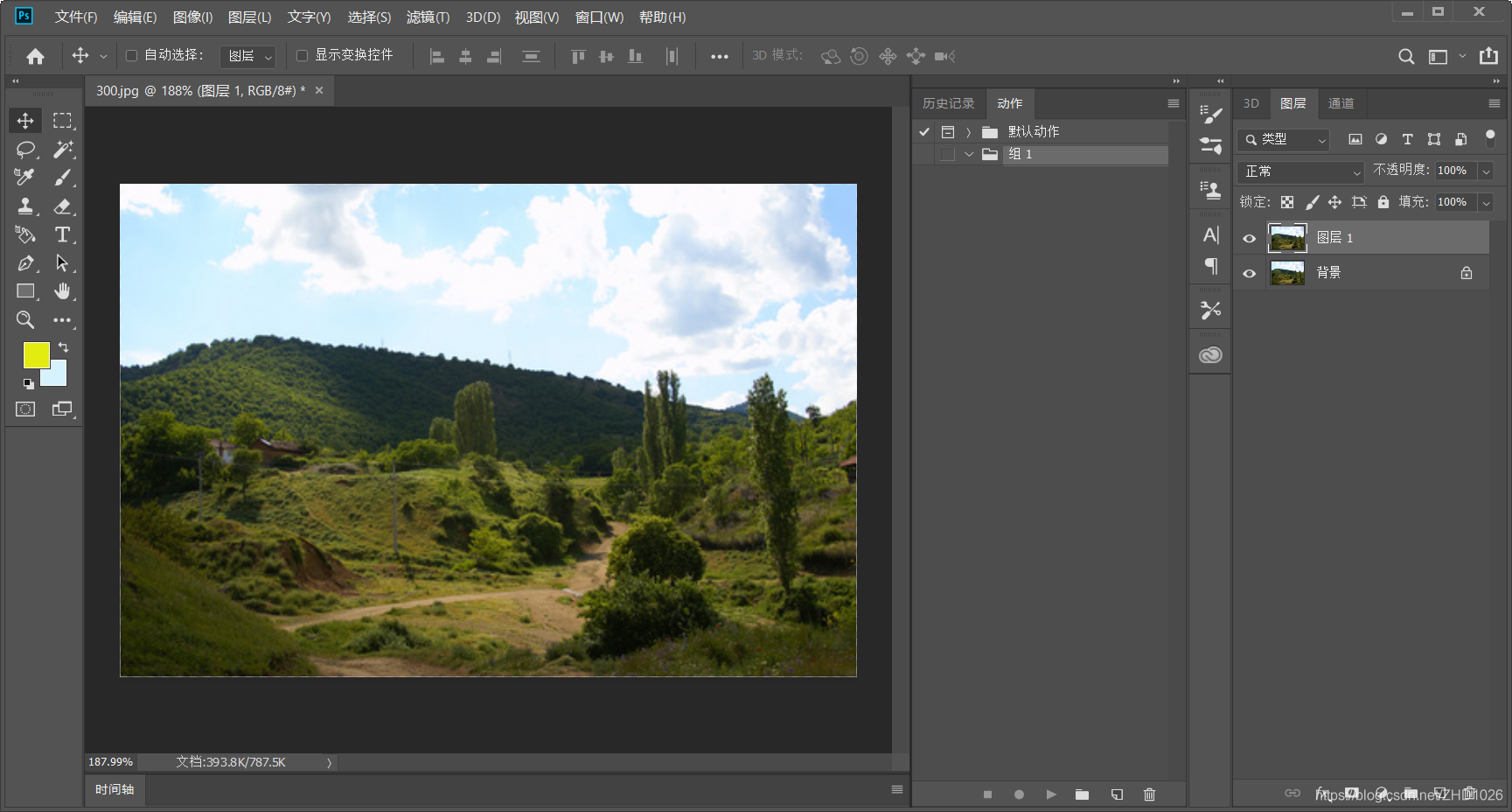The height and width of the screenshot is (812, 1512).
Task: Select the Eraser tool
Action: point(62,206)
